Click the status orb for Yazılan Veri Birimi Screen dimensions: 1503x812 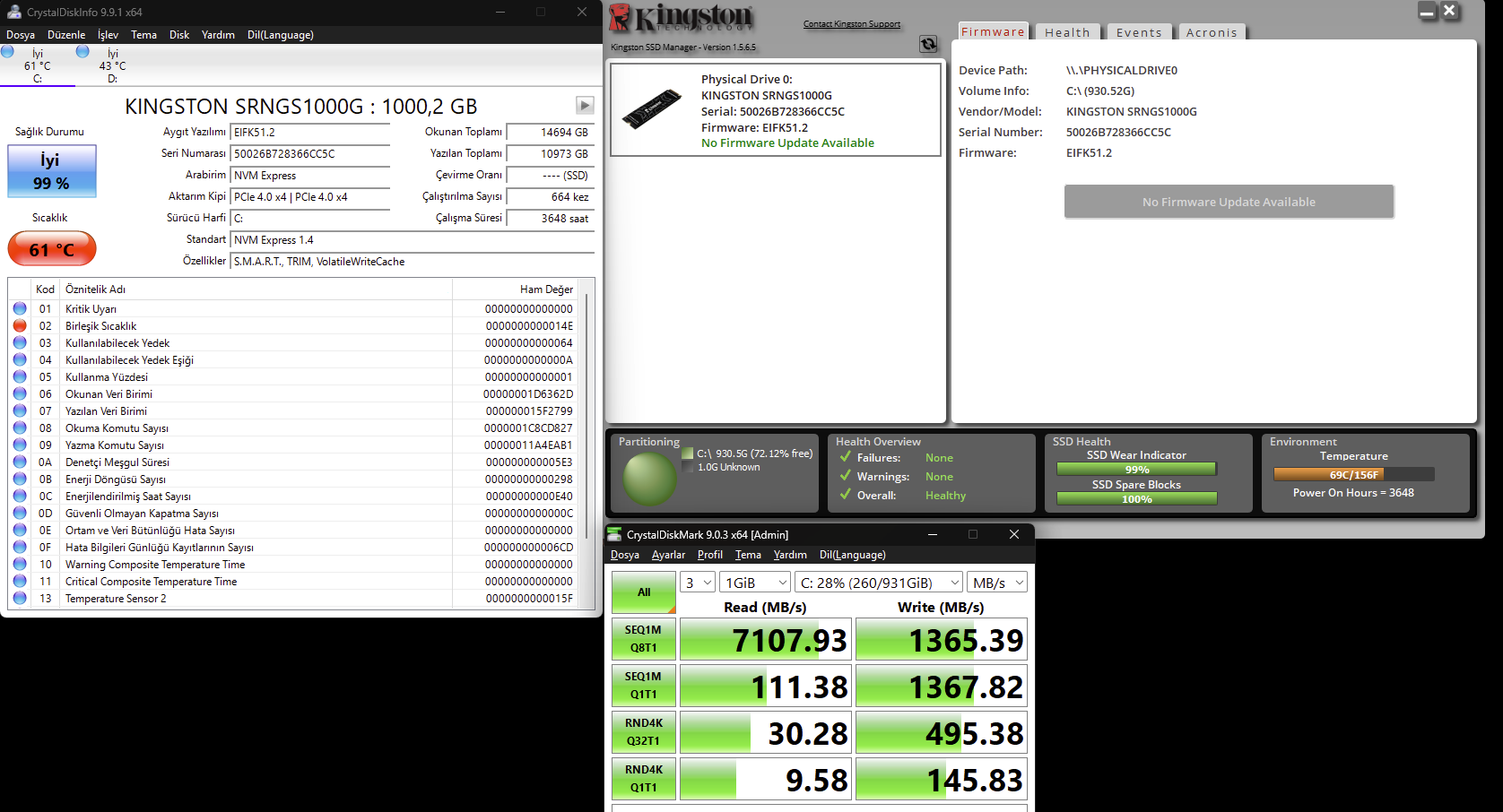20,410
